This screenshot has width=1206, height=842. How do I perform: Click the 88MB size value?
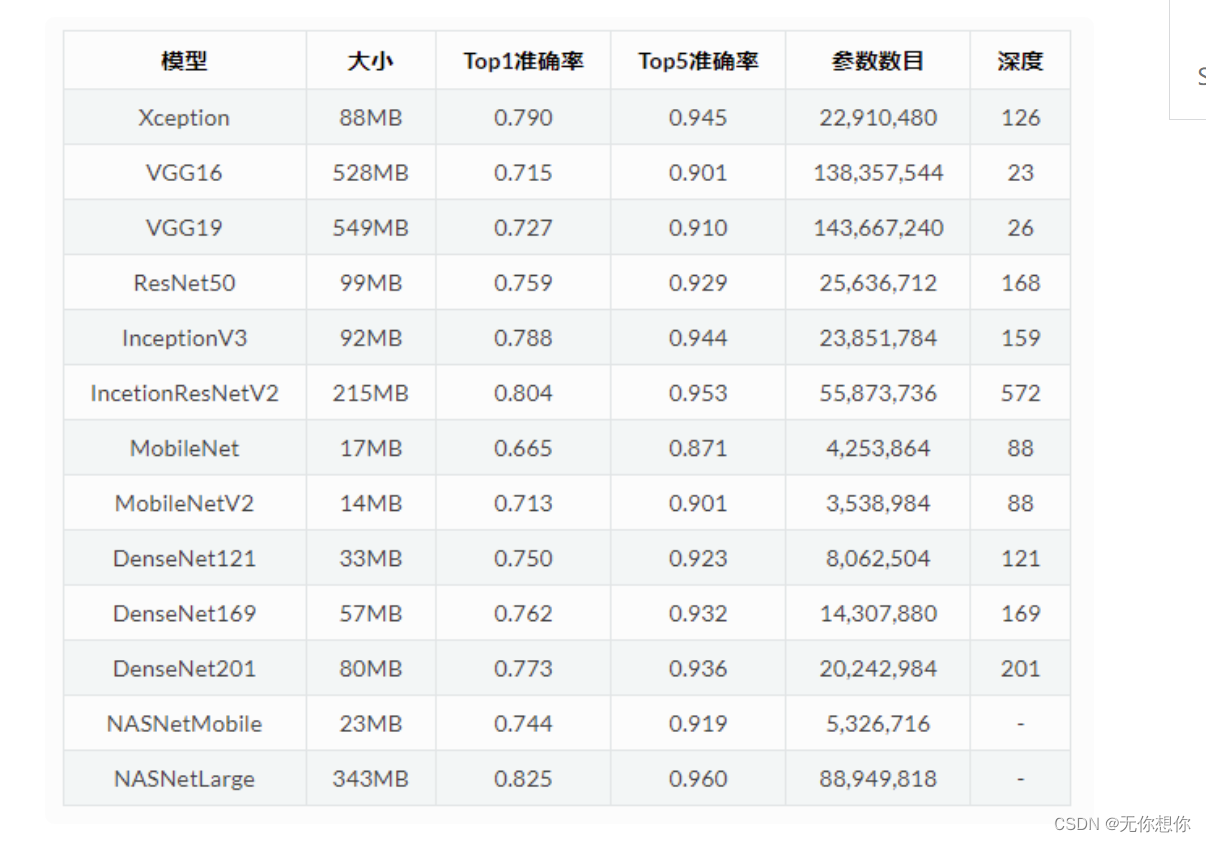point(370,117)
